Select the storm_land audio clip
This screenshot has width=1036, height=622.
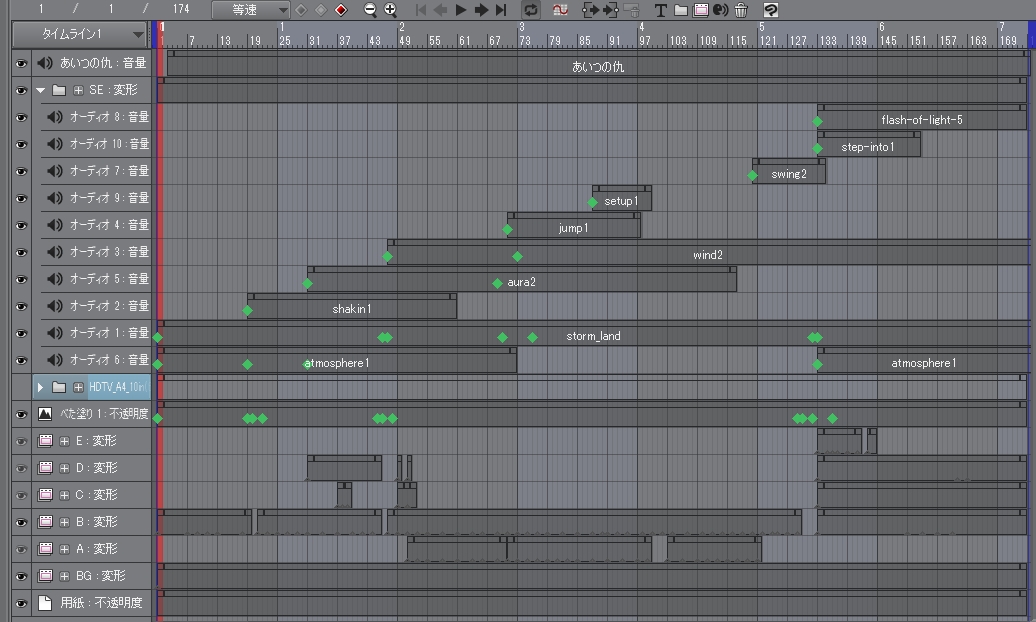(x=593, y=336)
